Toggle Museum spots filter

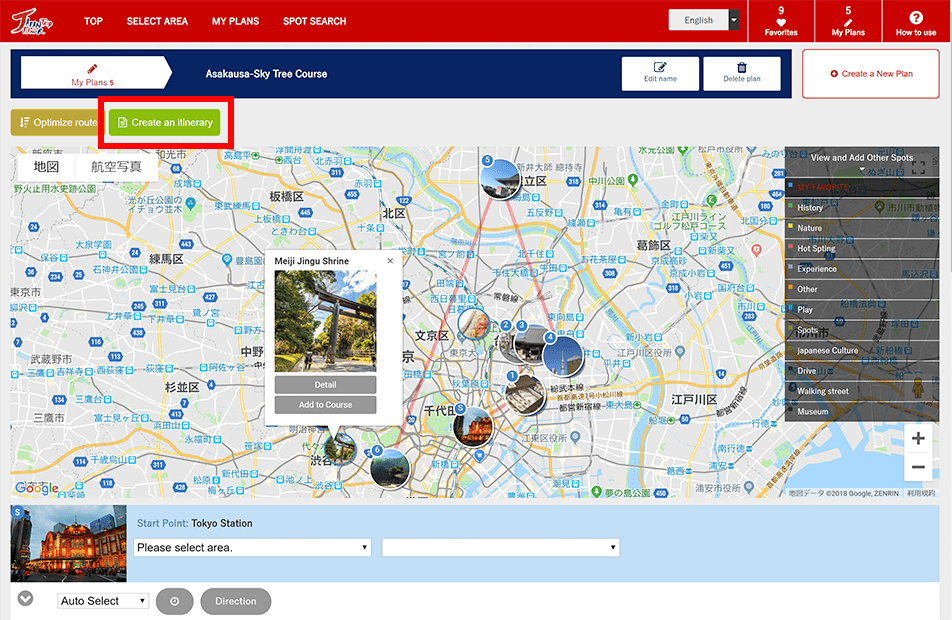[862, 412]
